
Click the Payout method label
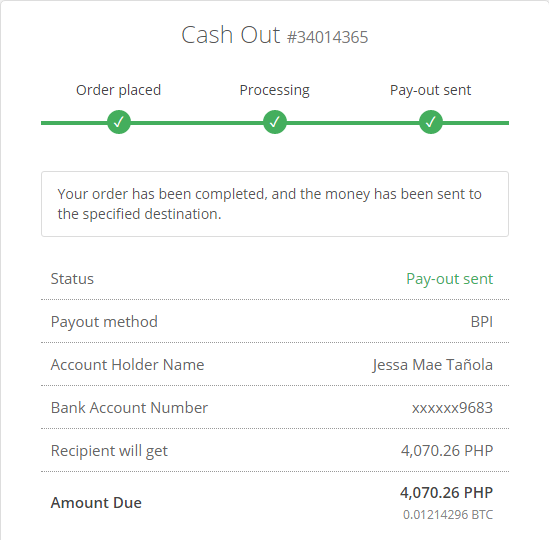104,322
